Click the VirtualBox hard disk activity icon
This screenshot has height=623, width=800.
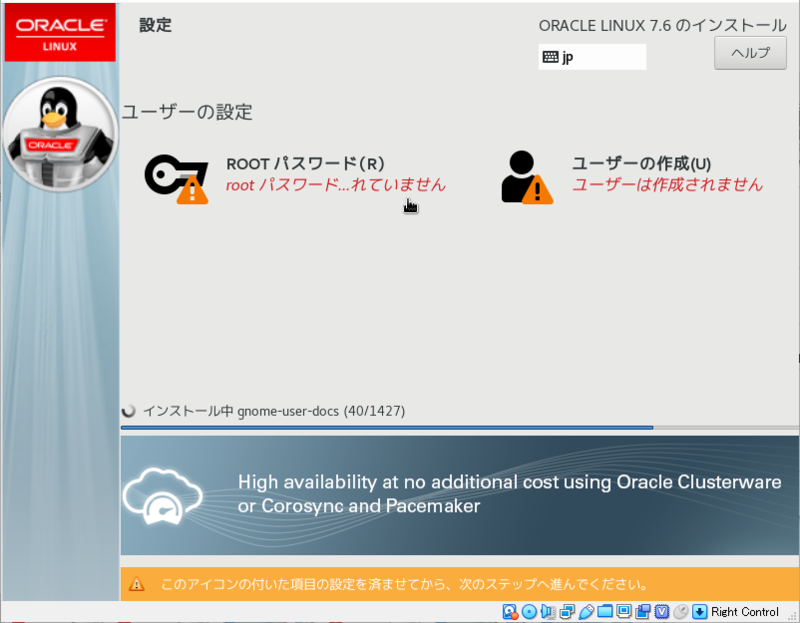click(x=510, y=611)
